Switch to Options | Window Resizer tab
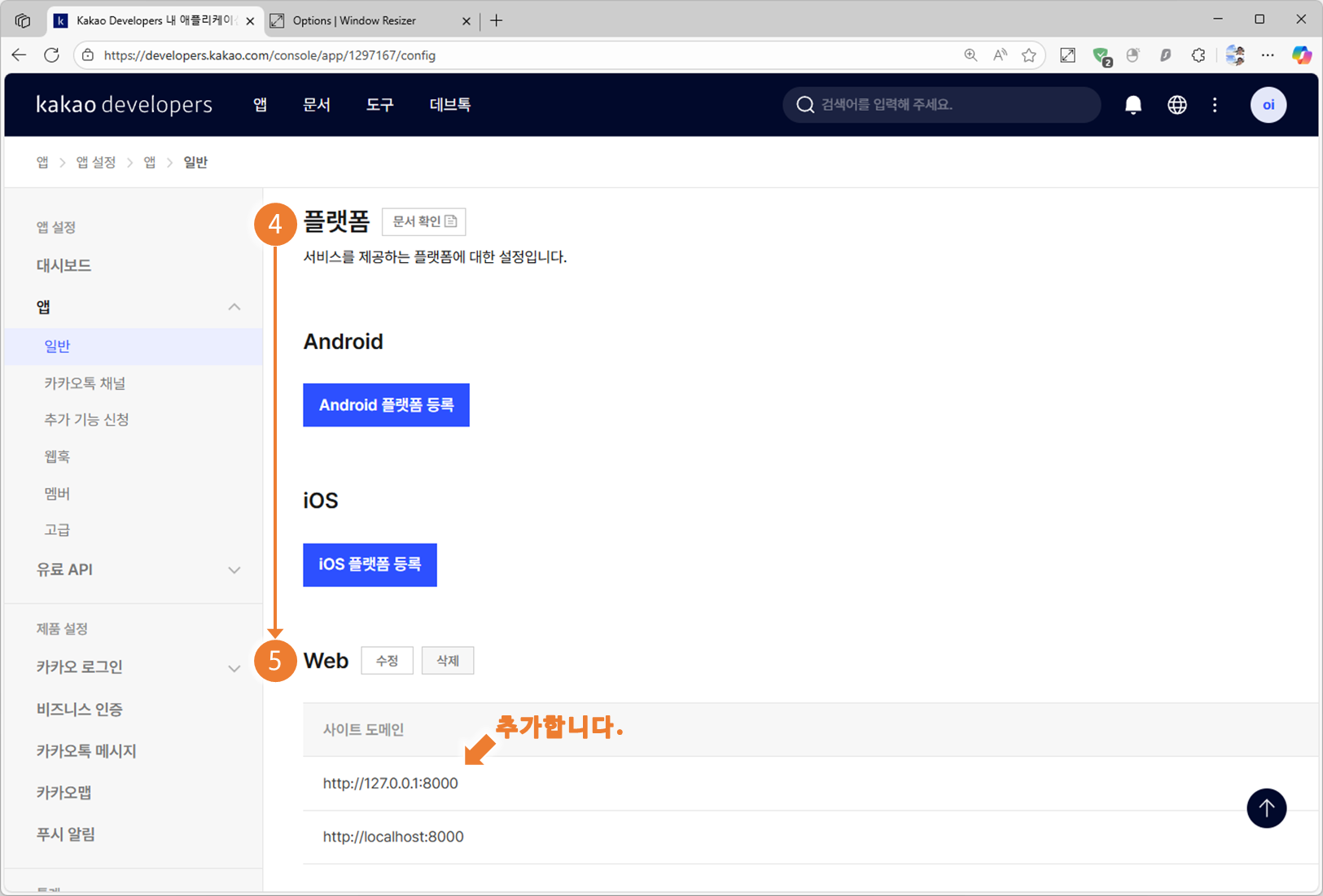This screenshot has width=1323, height=896. click(370, 21)
